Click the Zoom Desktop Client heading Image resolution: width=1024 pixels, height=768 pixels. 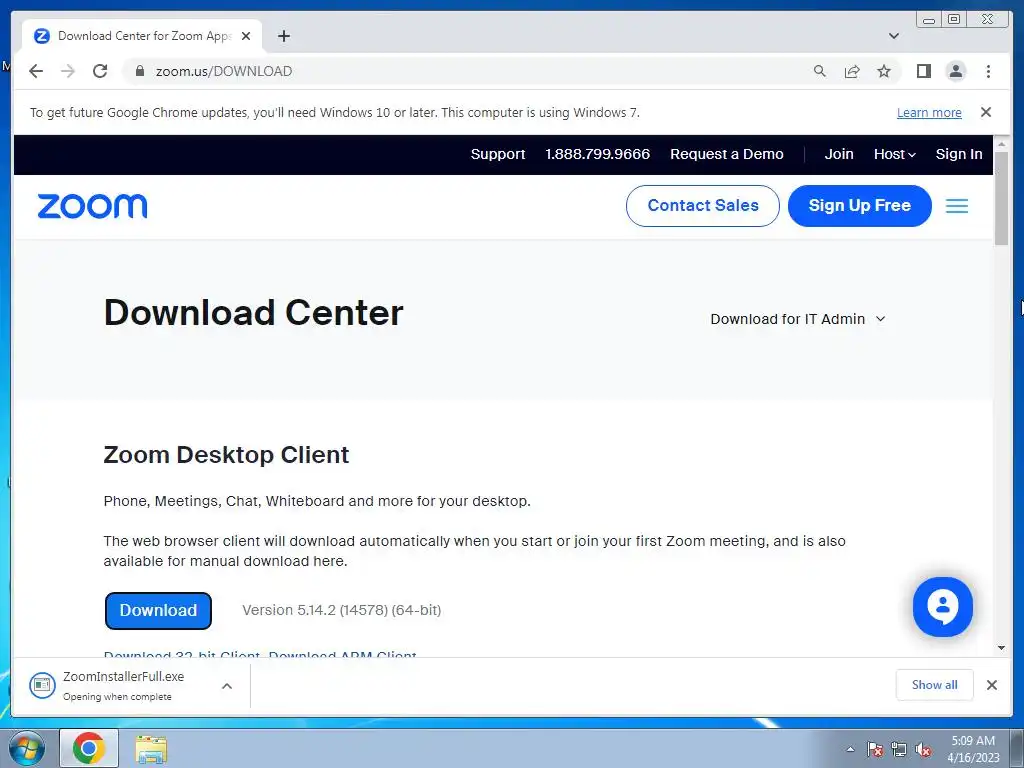coord(226,455)
